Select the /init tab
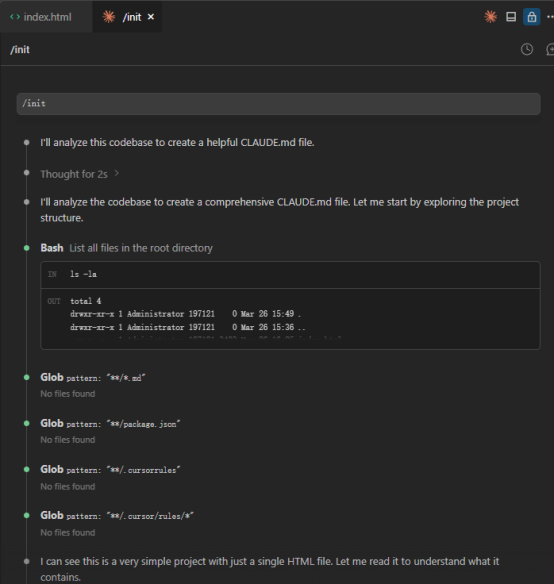The image size is (554, 584). point(127,17)
